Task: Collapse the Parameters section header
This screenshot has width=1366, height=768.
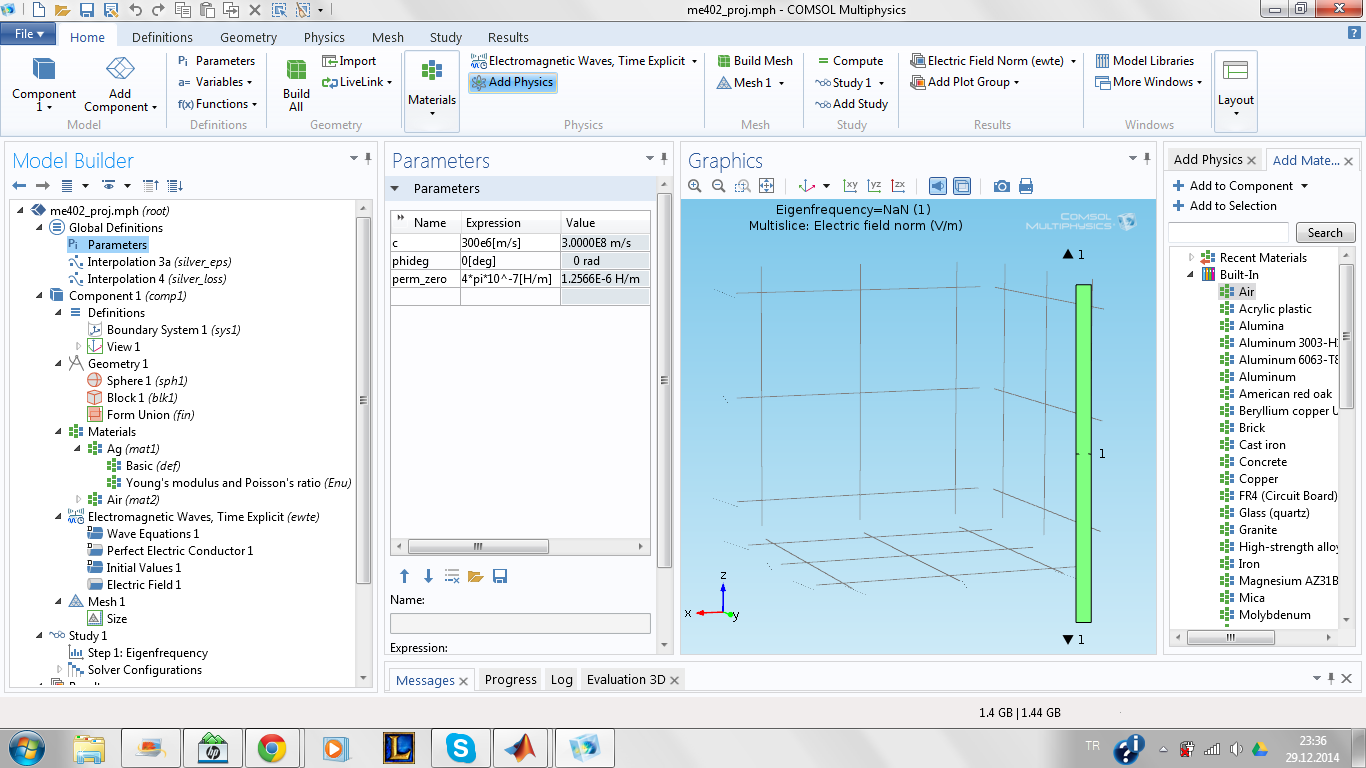Action: pos(395,189)
